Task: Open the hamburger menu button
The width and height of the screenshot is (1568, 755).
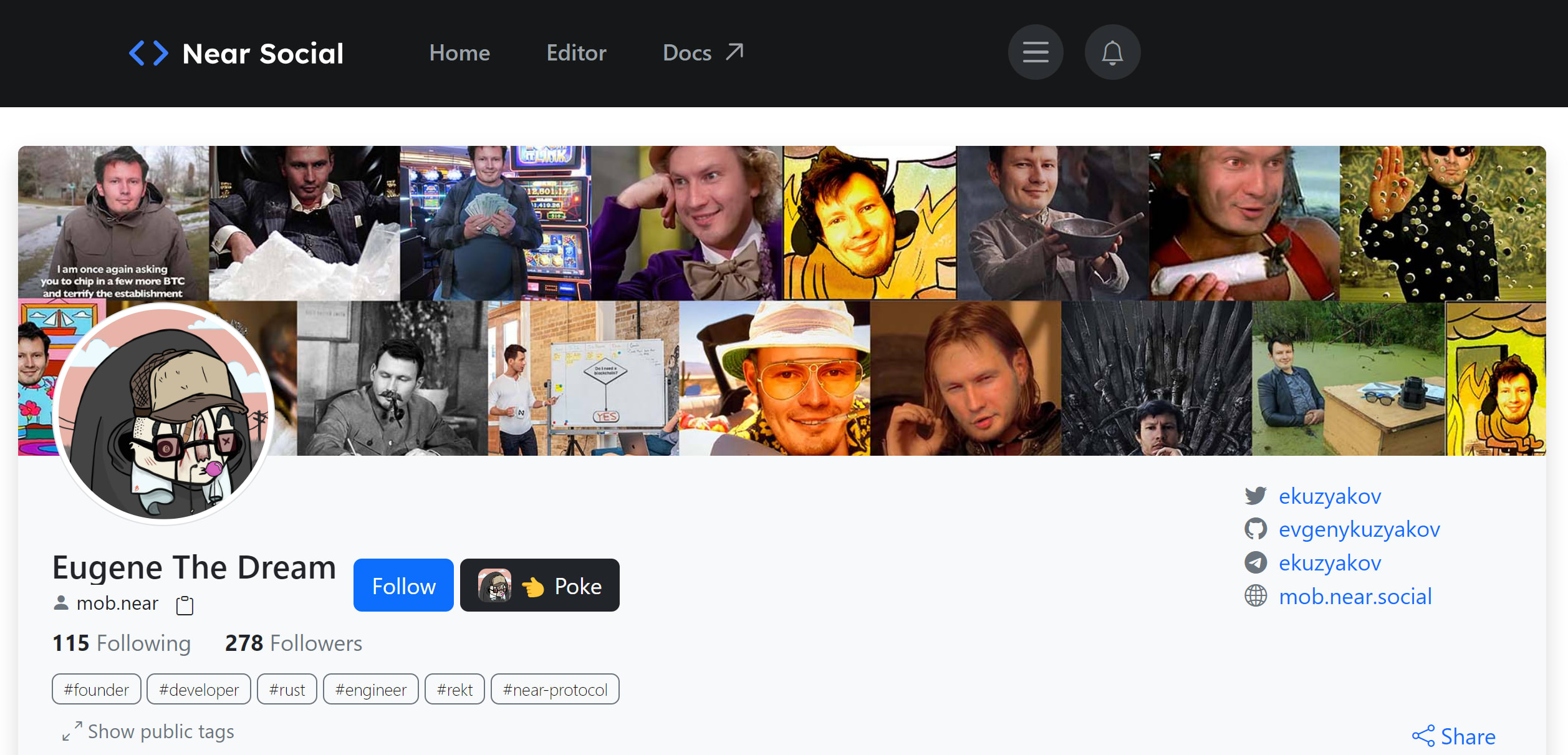Action: point(1036,52)
